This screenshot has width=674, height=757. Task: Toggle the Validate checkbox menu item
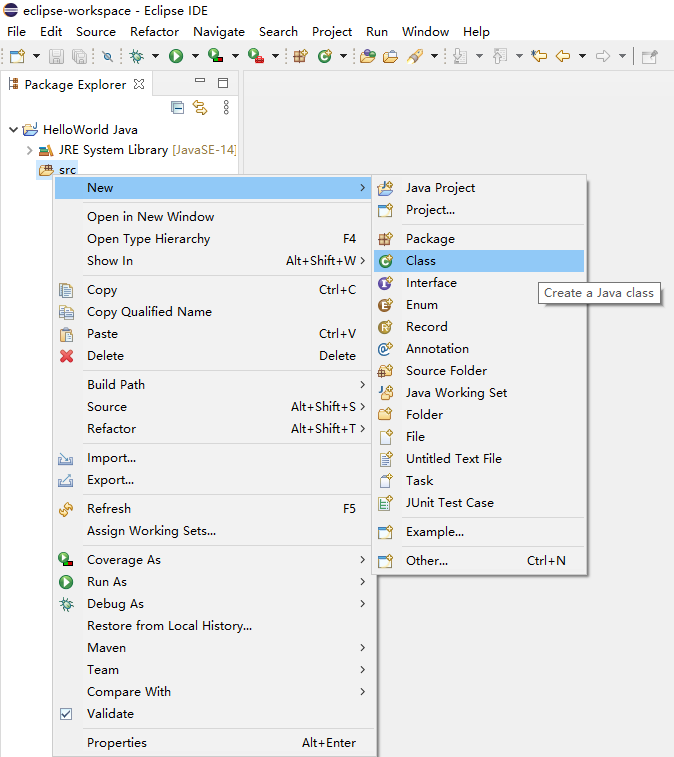(66, 714)
